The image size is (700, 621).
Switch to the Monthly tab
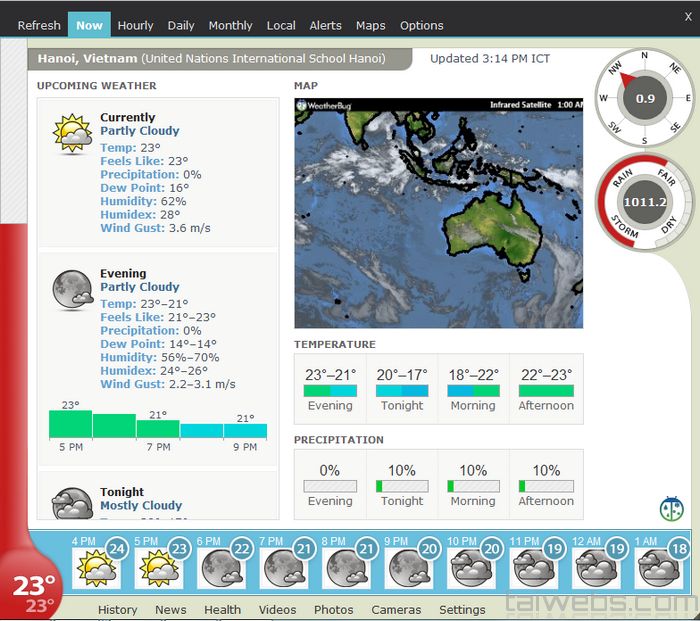click(230, 25)
